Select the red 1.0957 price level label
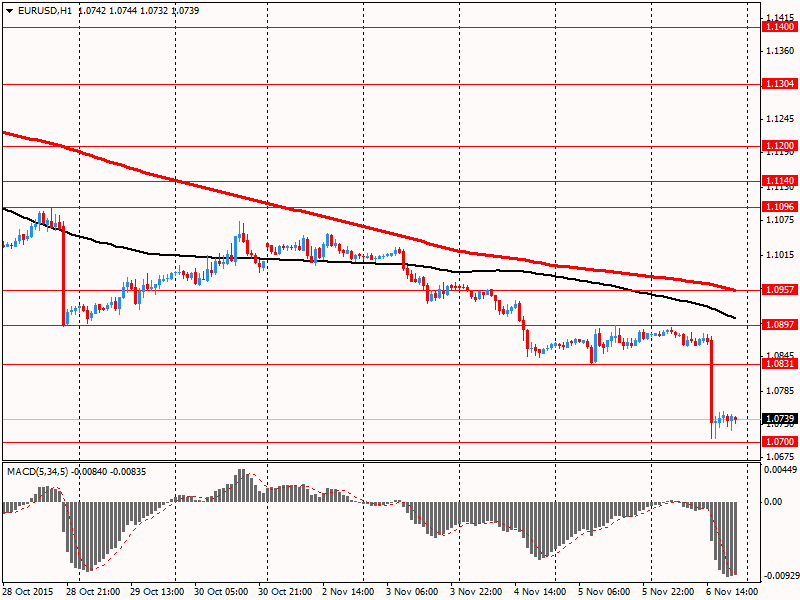The width and height of the screenshot is (800, 600). coord(779,290)
